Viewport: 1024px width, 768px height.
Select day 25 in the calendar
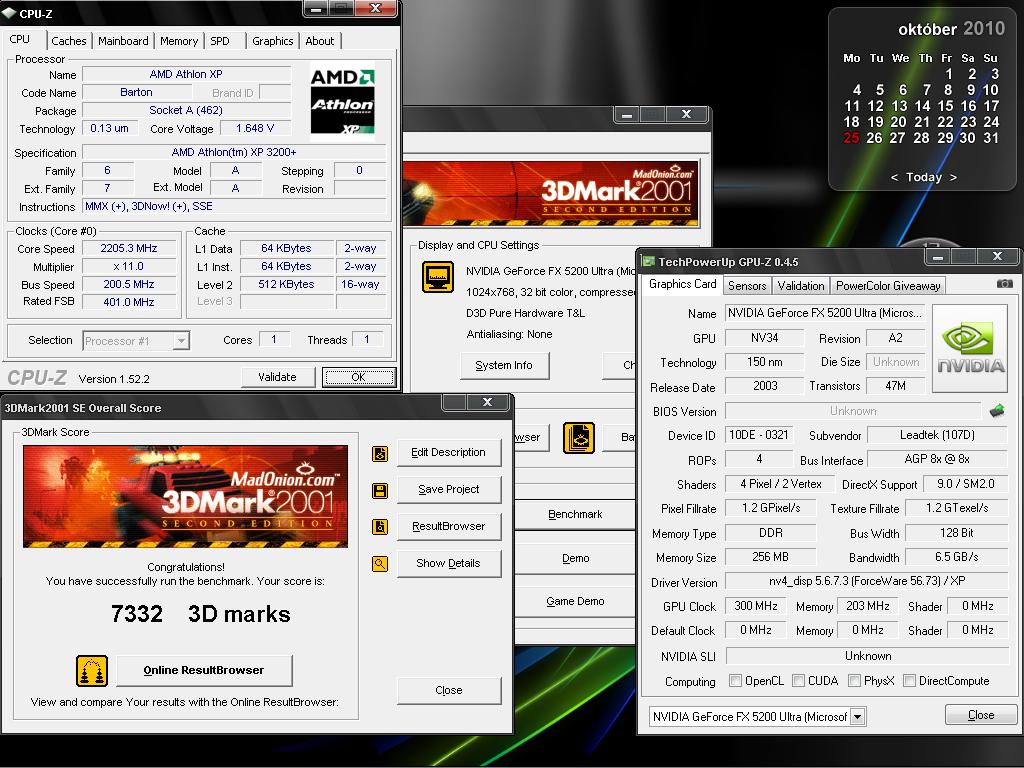tap(851, 138)
